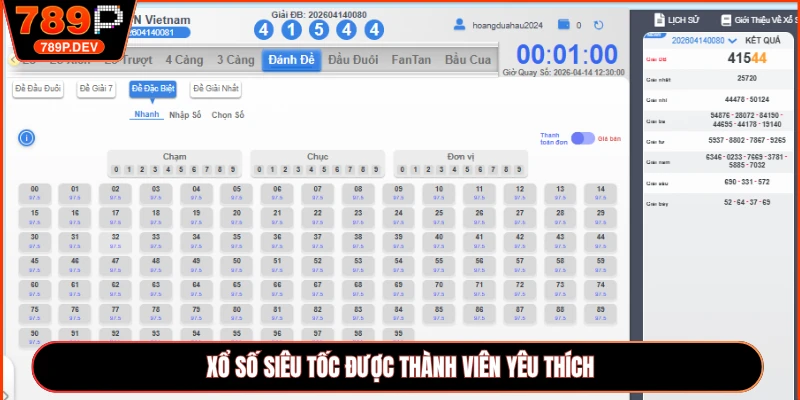
Task: Refresh the account balance
Action: coord(598,25)
